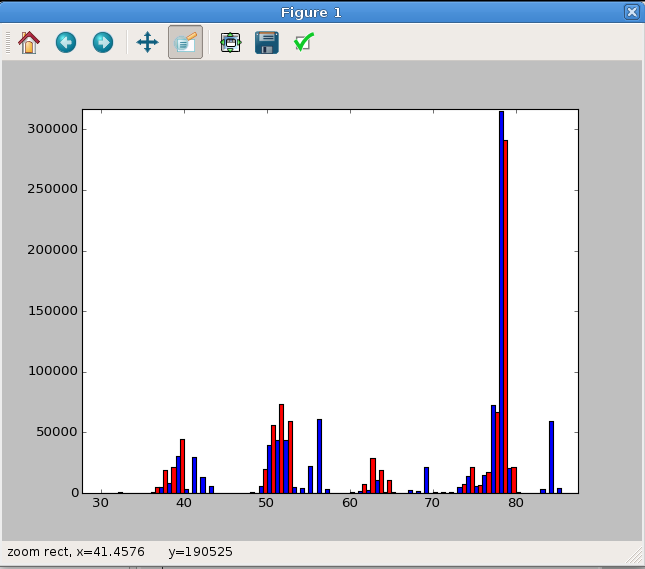Click the tallest red bar near 290000
Viewport: 645px width, 569px height.
[506, 316]
